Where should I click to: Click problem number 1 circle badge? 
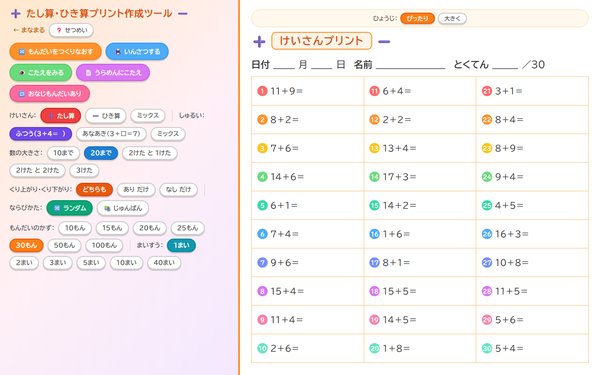[262, 91]
